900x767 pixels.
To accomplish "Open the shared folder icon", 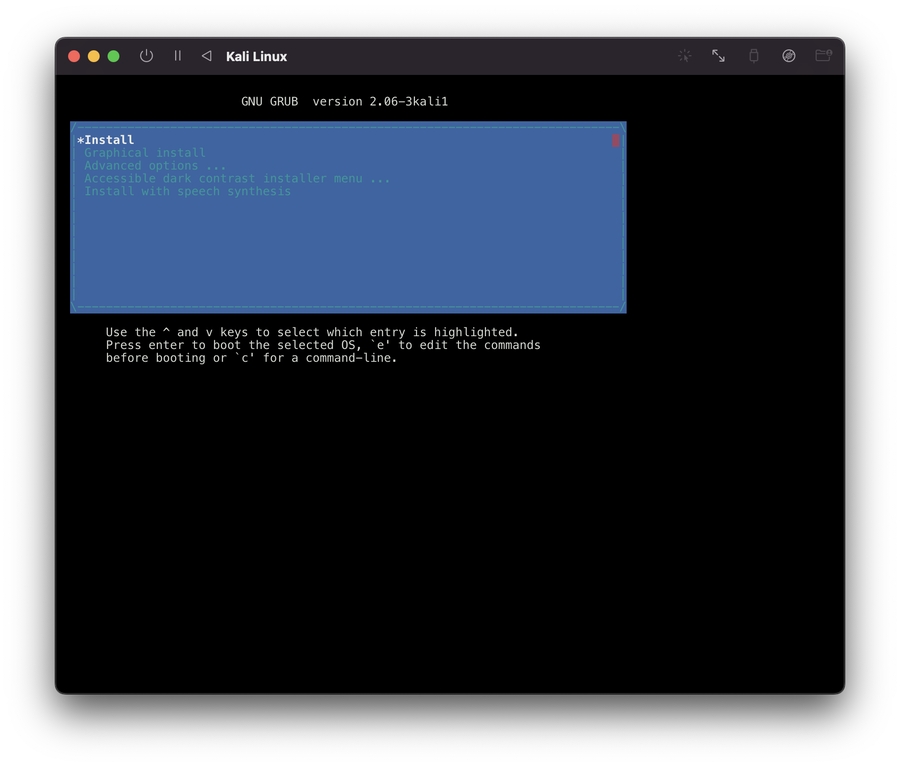I will click(x=823, y=56).
